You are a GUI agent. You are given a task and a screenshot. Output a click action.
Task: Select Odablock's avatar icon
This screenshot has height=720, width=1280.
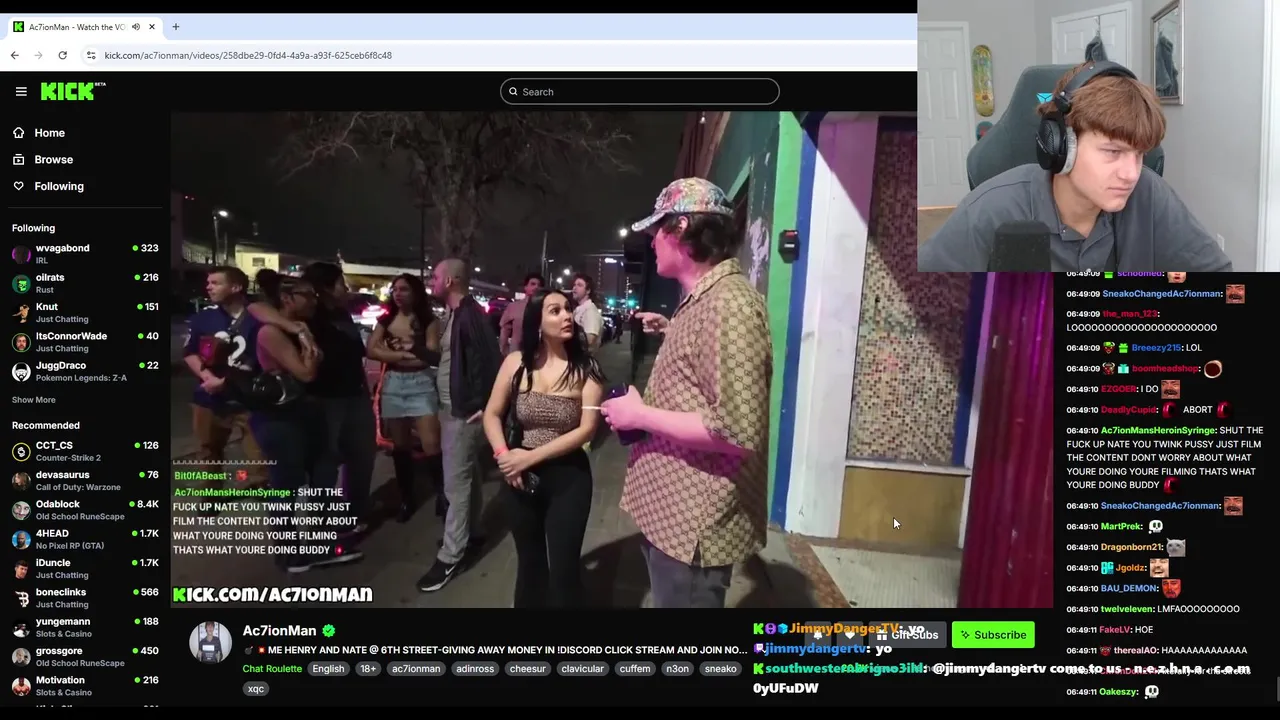pos(21,510)
